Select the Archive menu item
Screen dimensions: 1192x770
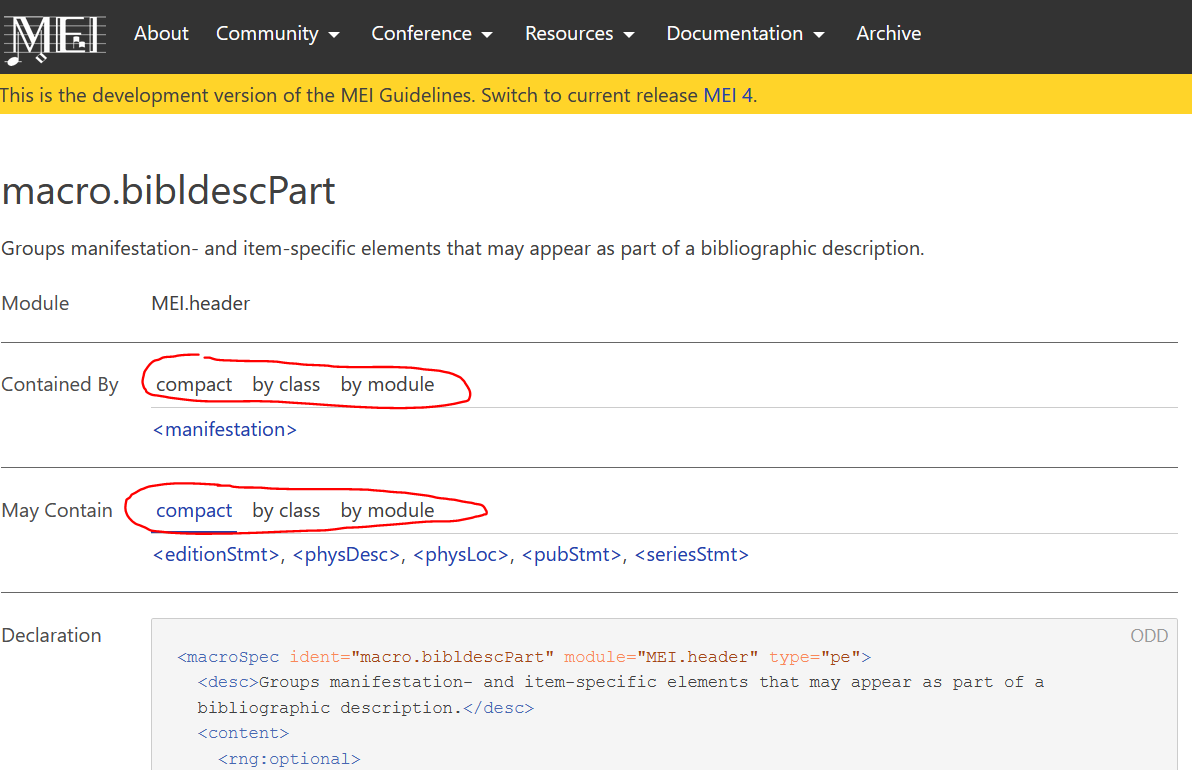pos(888,33)
